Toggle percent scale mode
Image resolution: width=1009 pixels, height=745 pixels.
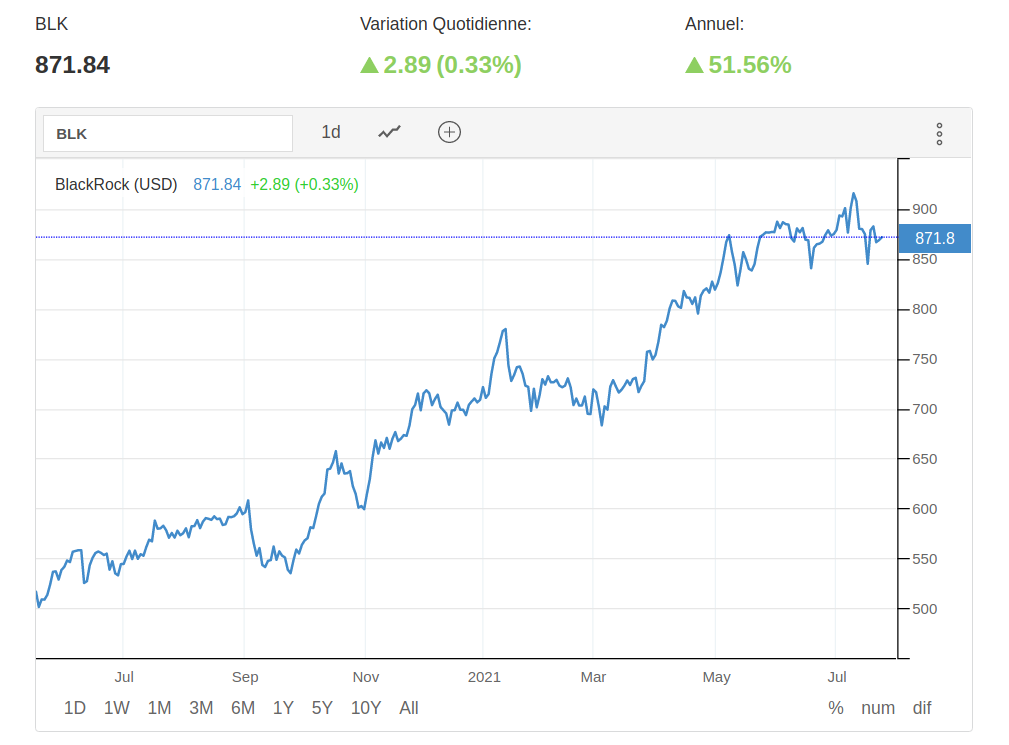836,708
